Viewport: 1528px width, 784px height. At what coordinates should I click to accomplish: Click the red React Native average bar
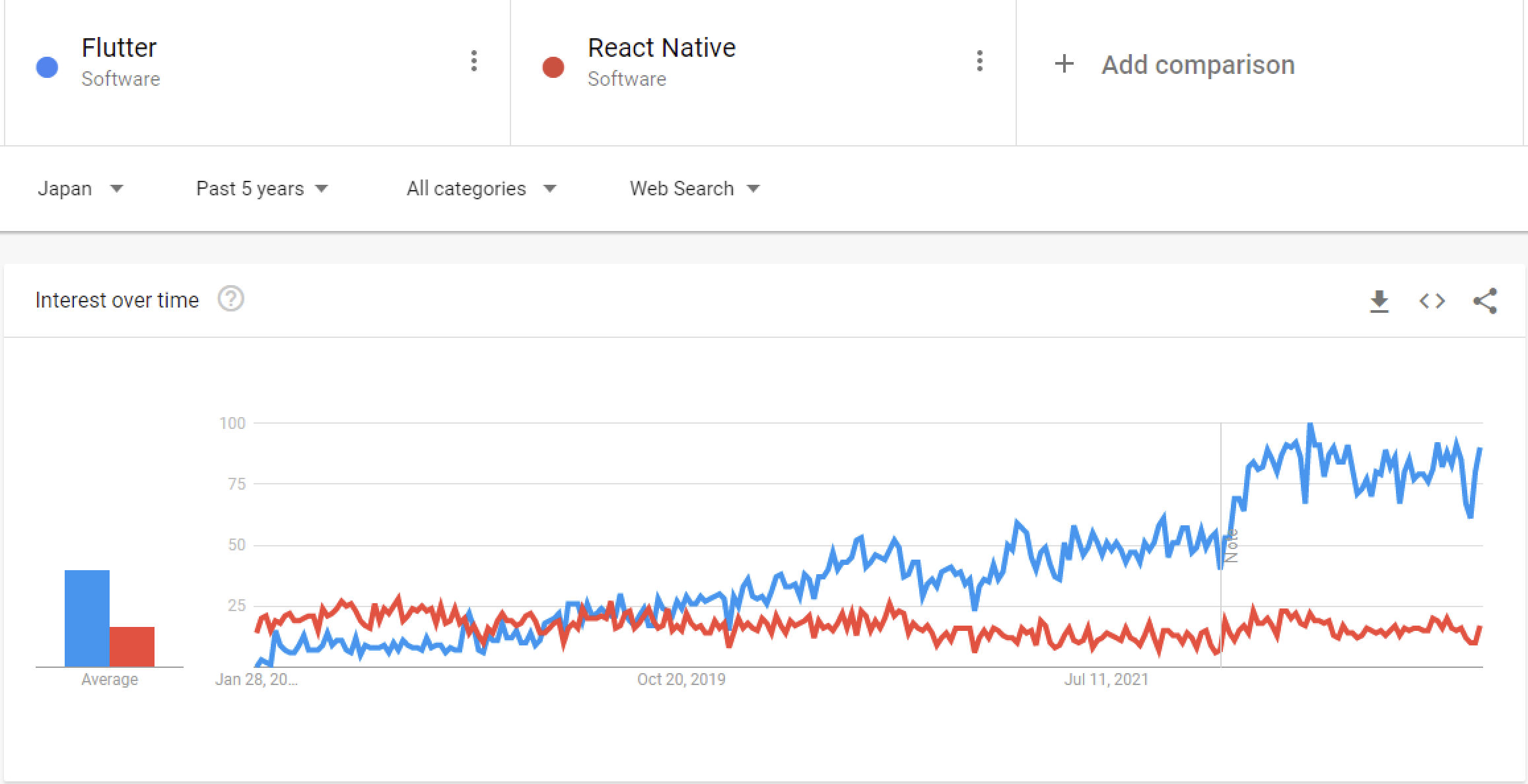point(132,647)
